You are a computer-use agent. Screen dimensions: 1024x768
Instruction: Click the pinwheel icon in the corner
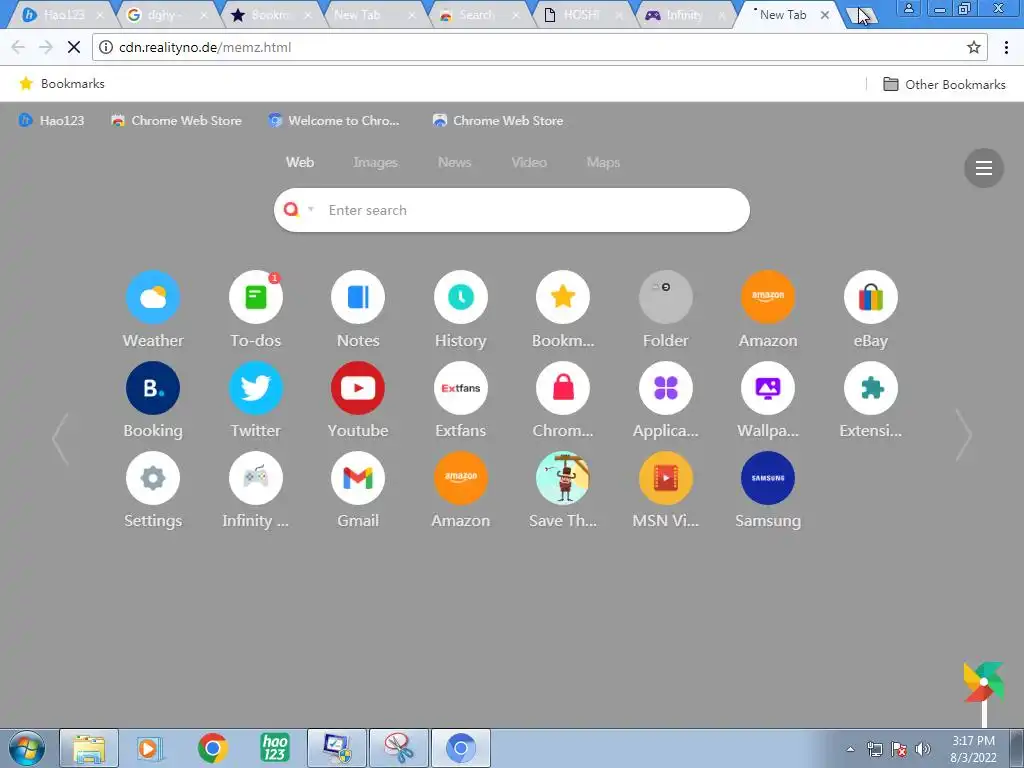[x=984, y=682]
